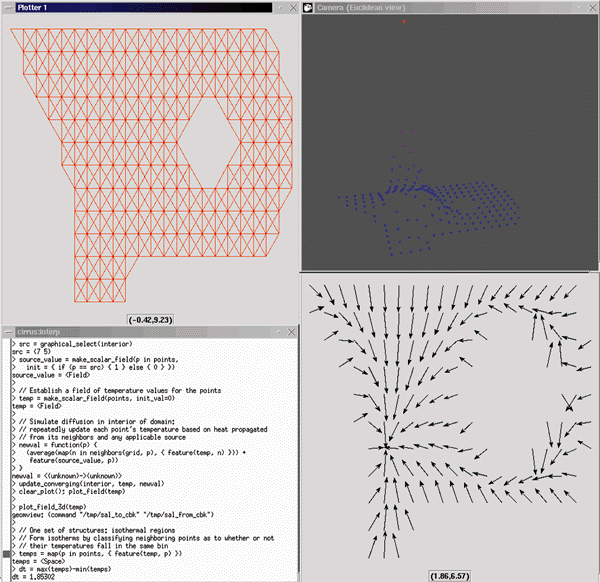Close the Plotter 1 window
Image resolution: width=600 pixels, height=582 pixels.
291,6
